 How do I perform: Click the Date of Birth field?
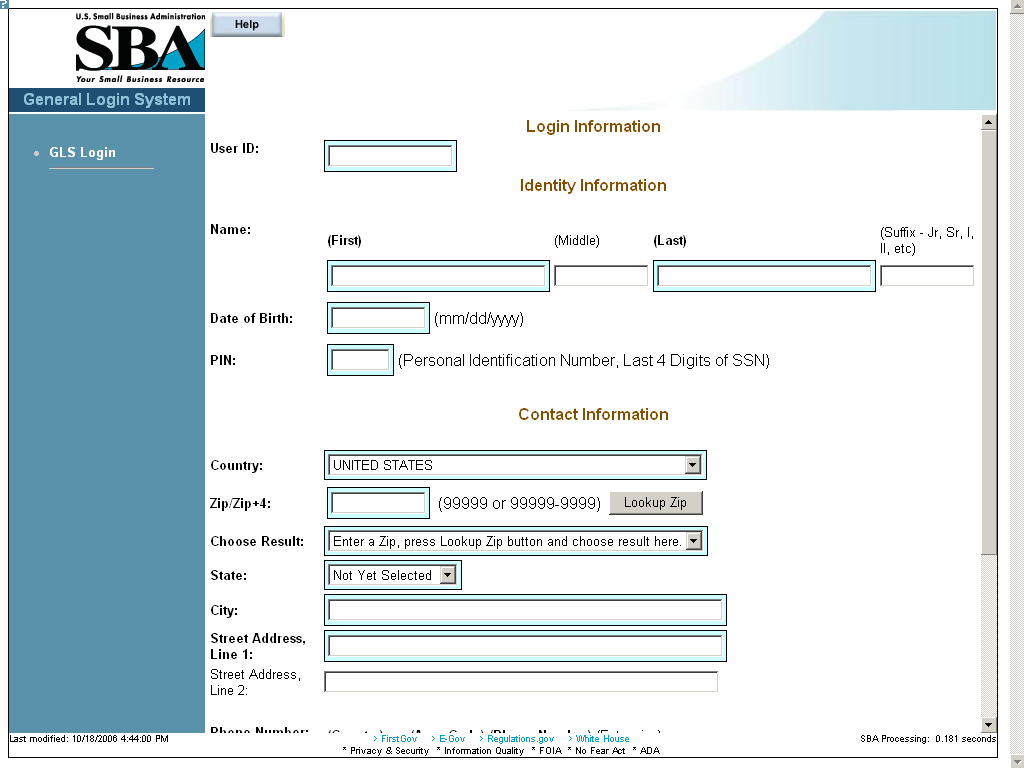(x=378, y=318)
